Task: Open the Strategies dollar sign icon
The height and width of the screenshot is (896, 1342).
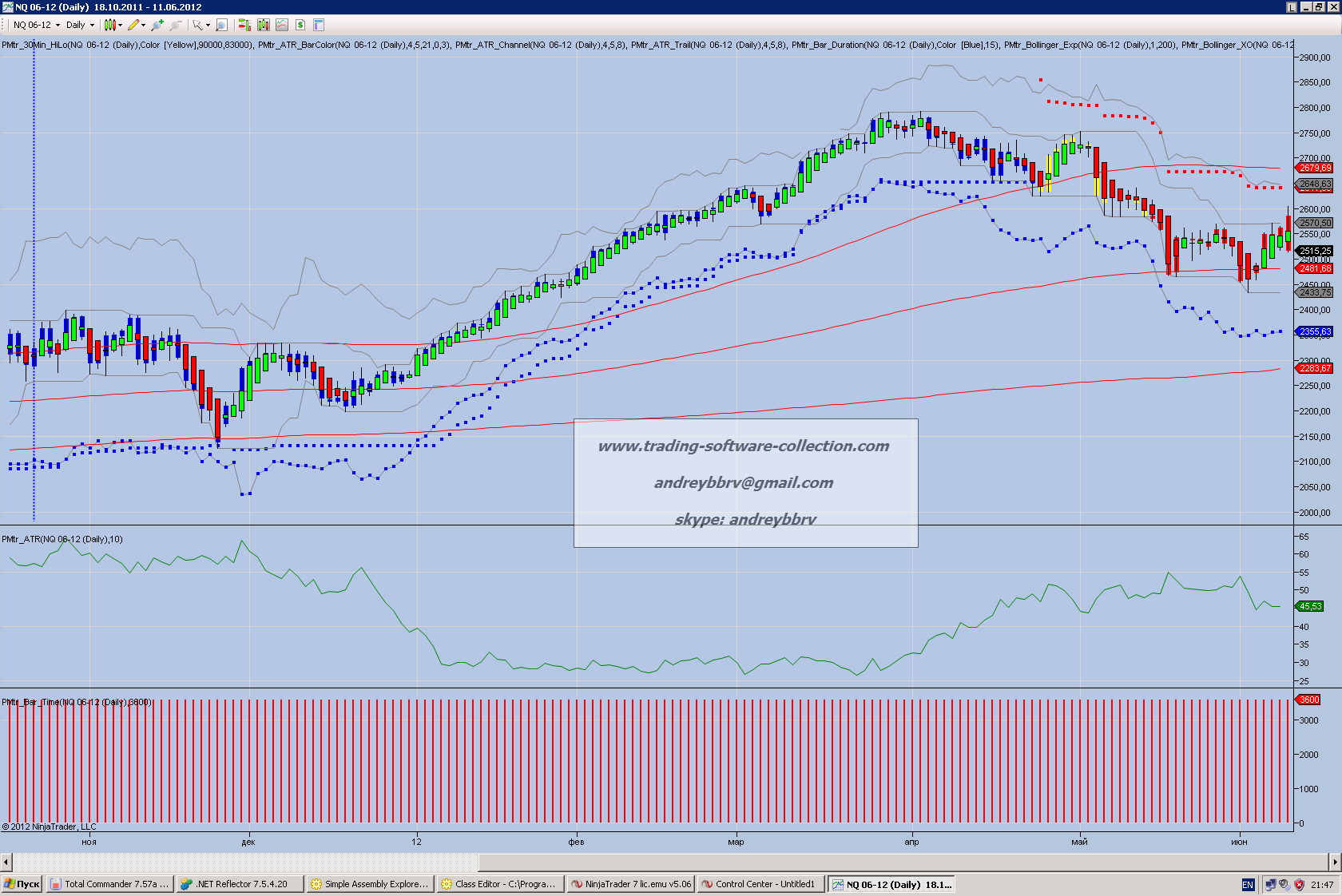Action: pos(300,25)
